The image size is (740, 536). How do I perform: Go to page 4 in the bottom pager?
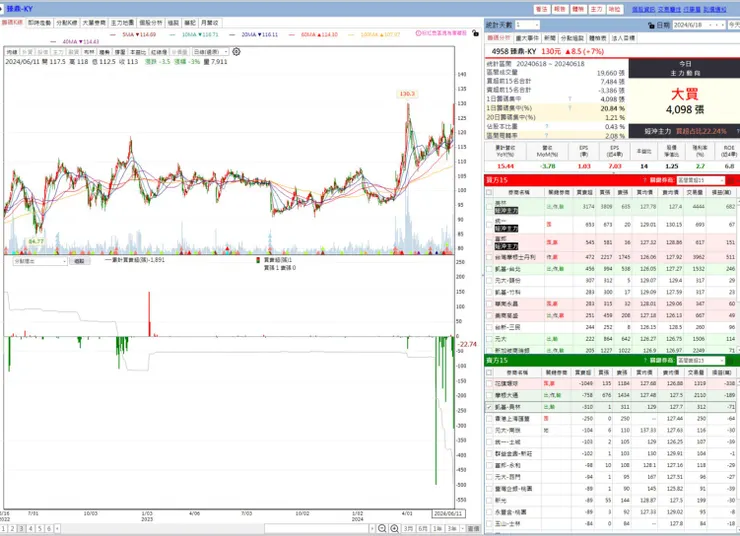pos(31,528)
